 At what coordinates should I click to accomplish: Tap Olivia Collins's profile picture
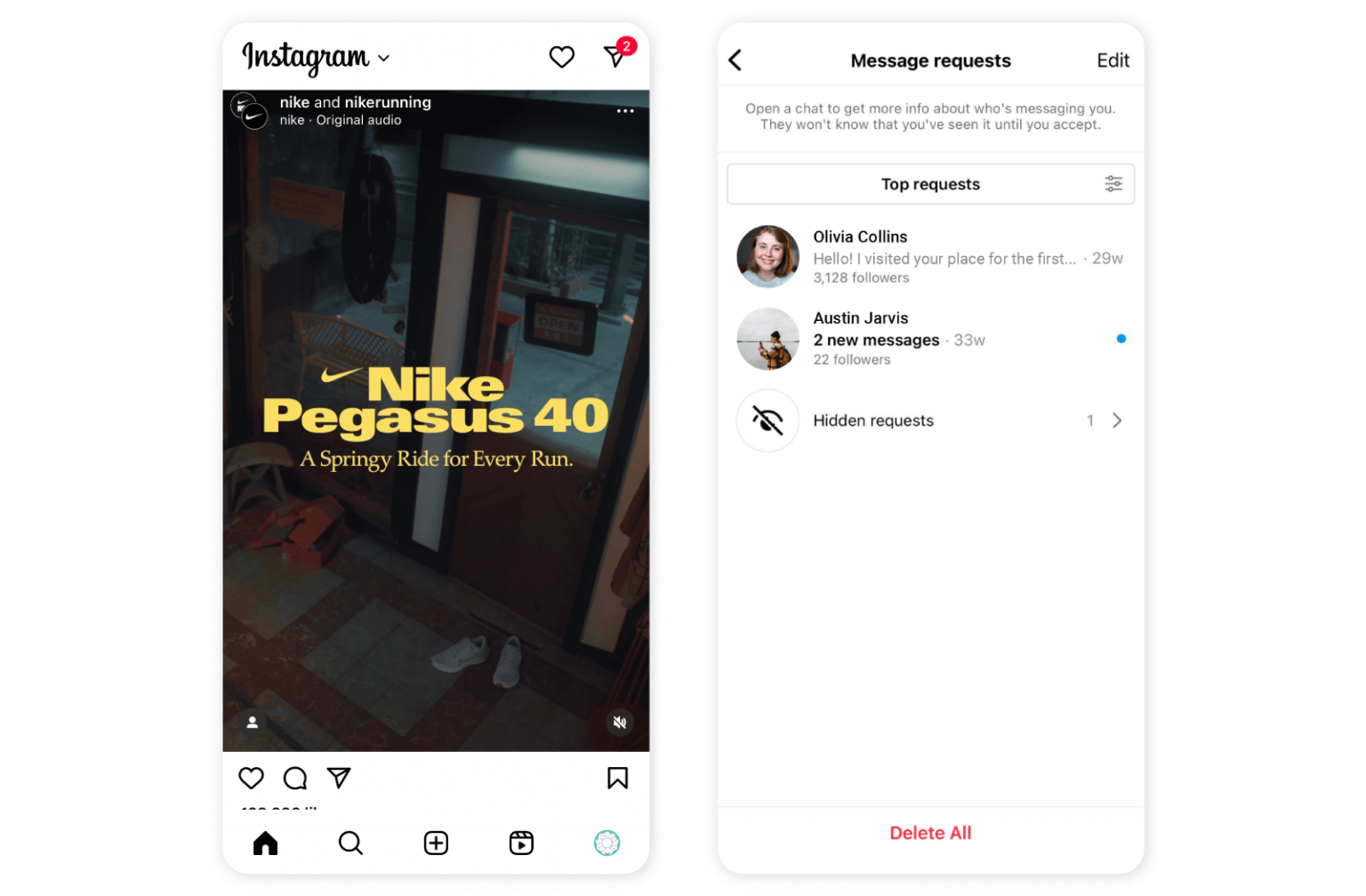tap(767, 256)
